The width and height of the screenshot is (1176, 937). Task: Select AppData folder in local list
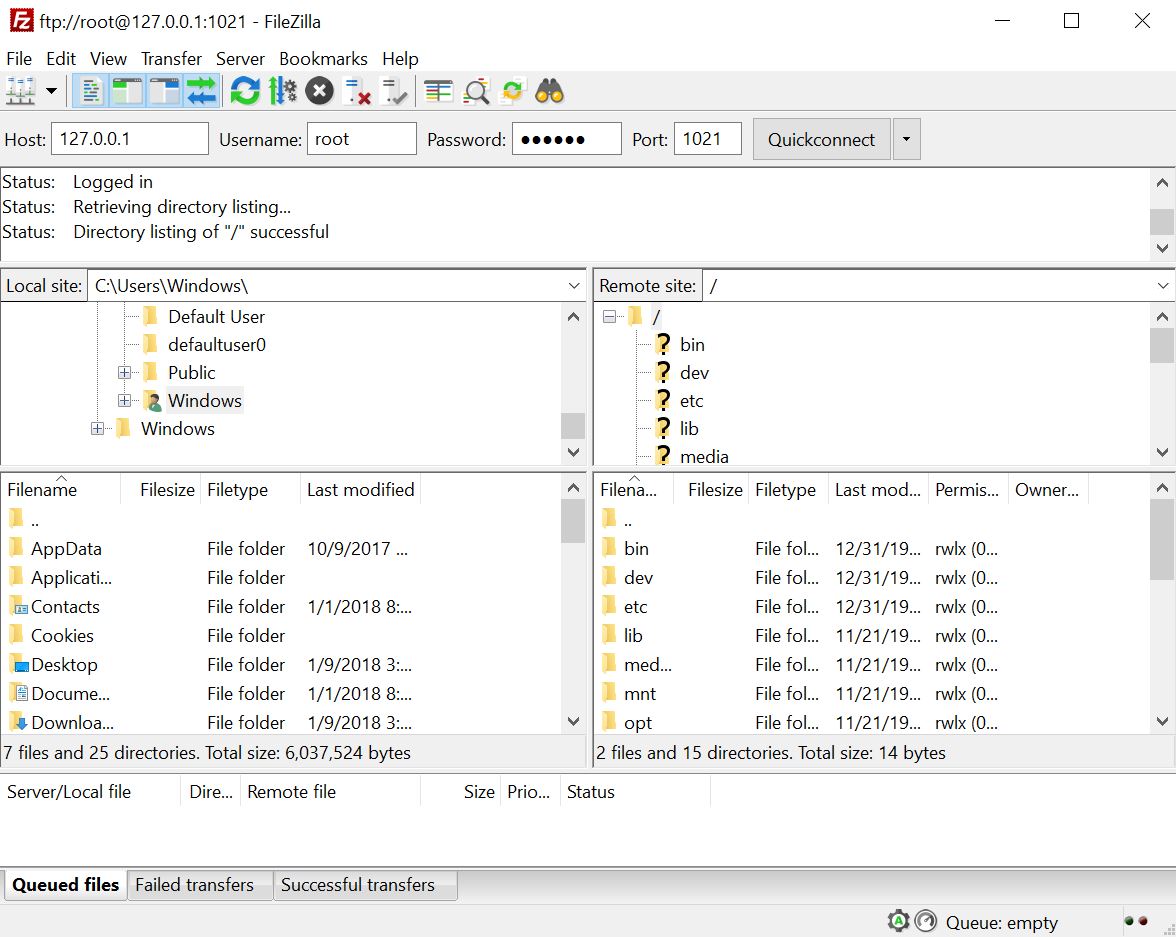[x=66, y=549]
